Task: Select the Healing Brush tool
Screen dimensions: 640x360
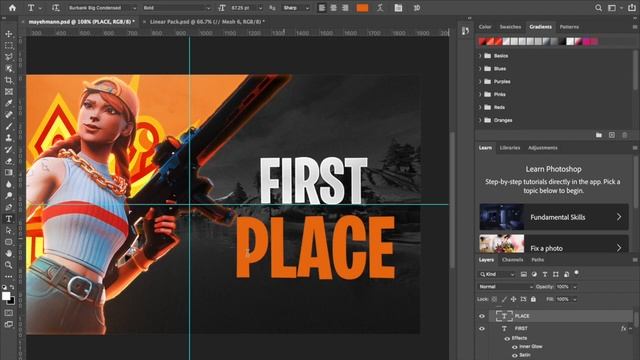Action: (9, 115)
